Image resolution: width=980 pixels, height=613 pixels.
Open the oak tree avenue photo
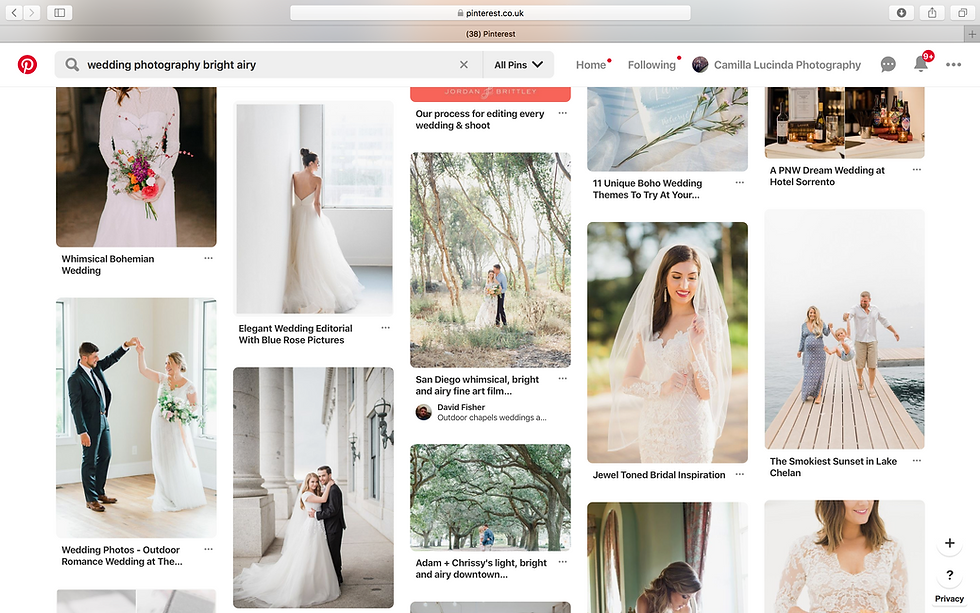tap(490, 497)
